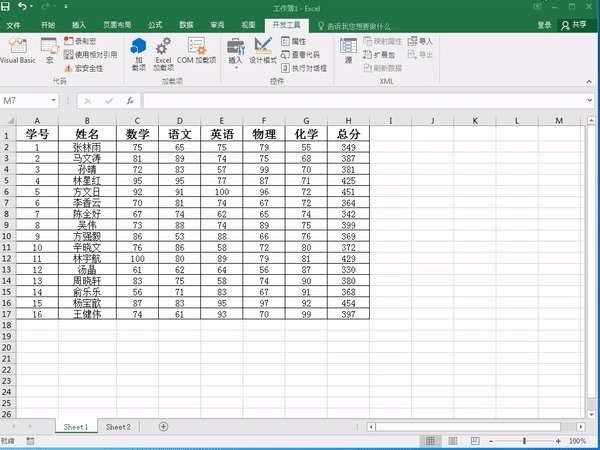Open the Name Box dropdown arrow
This screenshot has width=600, height=450.
(x=53, y=101)
